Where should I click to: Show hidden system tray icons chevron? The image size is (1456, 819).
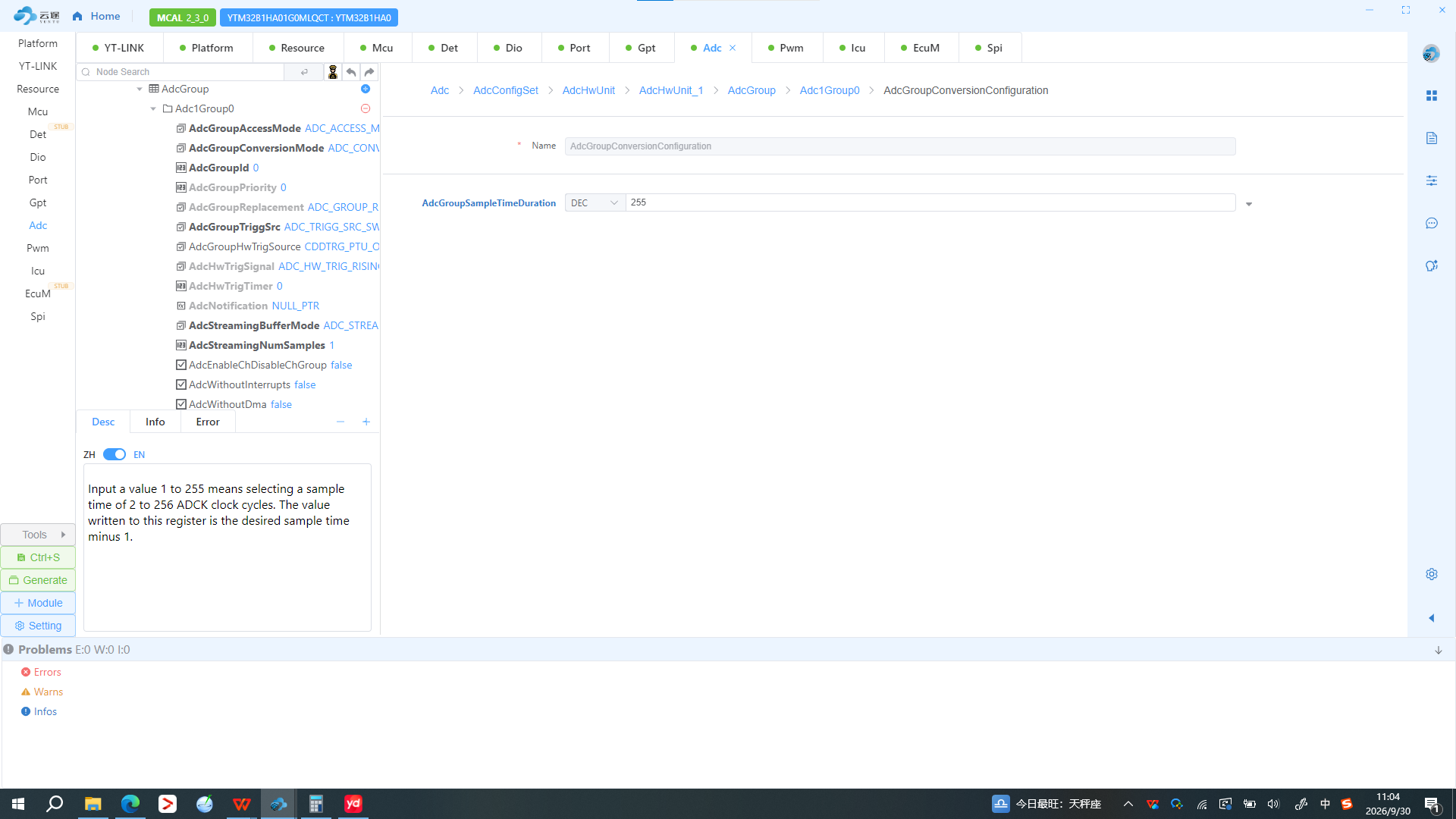(x=1128, y=804)
